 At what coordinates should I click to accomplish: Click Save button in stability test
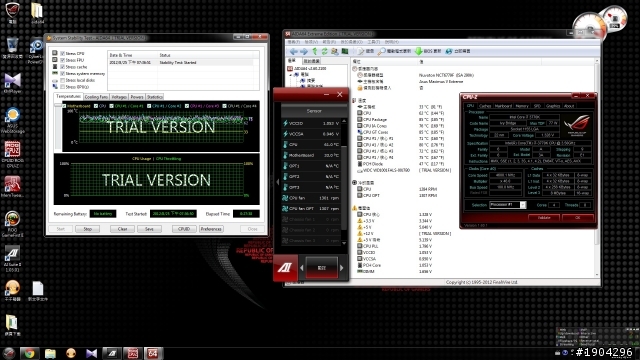pos(149,229)
